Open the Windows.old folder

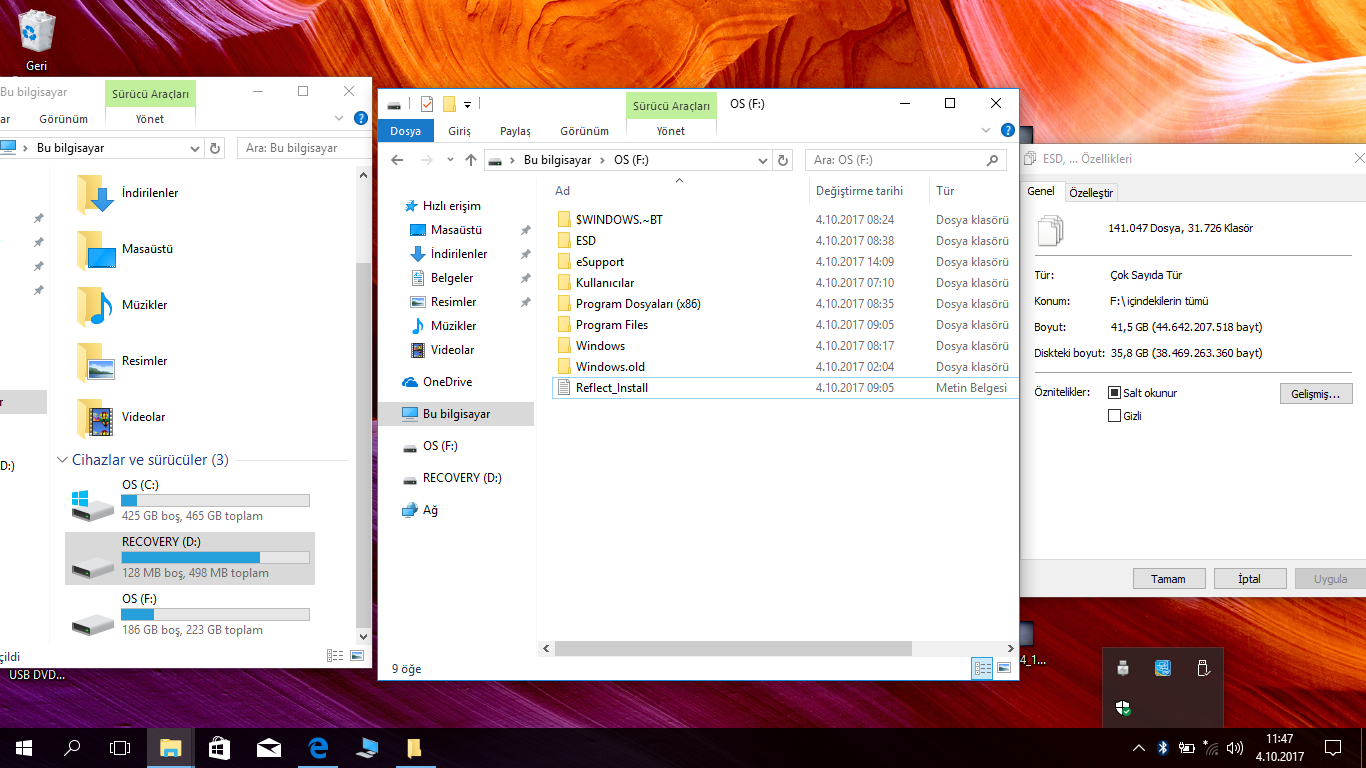610,367
